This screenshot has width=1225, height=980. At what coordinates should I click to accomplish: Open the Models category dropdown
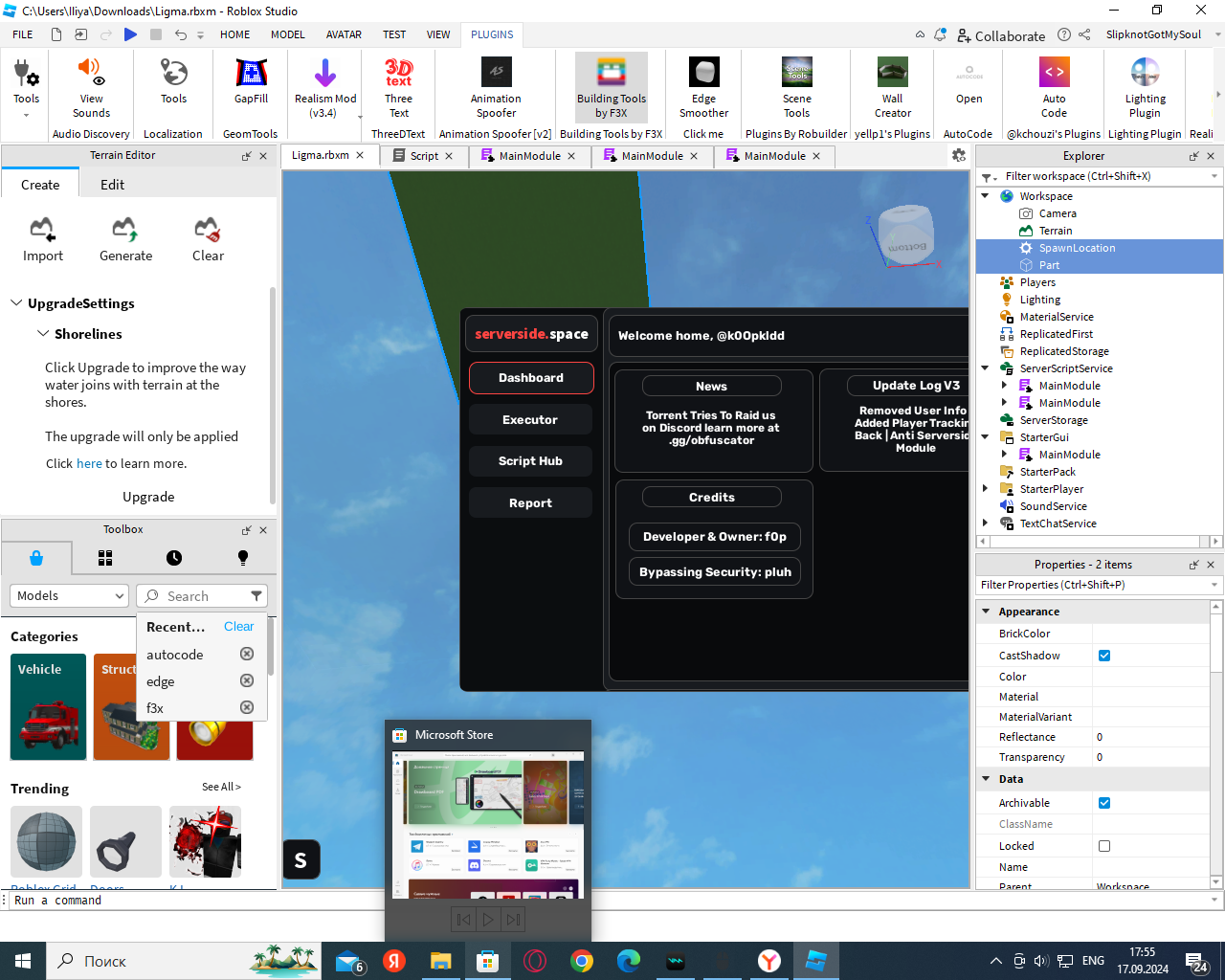click(69, 595)
